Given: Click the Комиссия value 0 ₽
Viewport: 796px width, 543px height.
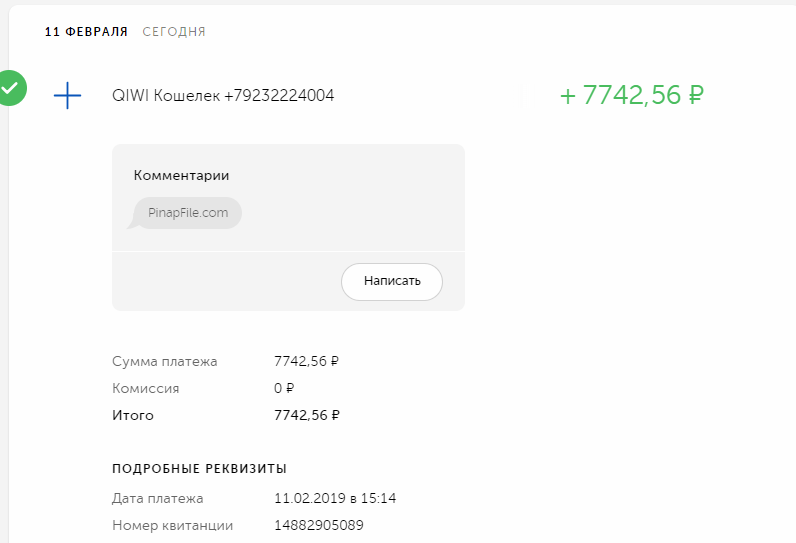Looking at the screenshot, I should tap(284, 388).
